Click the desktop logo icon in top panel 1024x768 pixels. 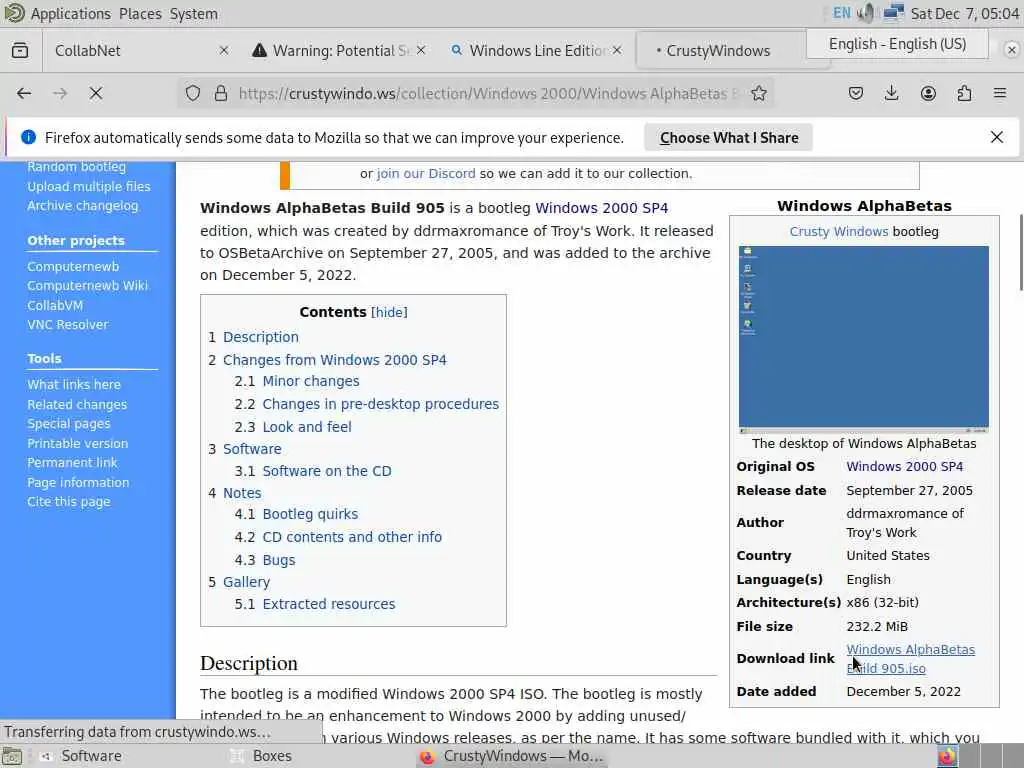click(14, 13)
